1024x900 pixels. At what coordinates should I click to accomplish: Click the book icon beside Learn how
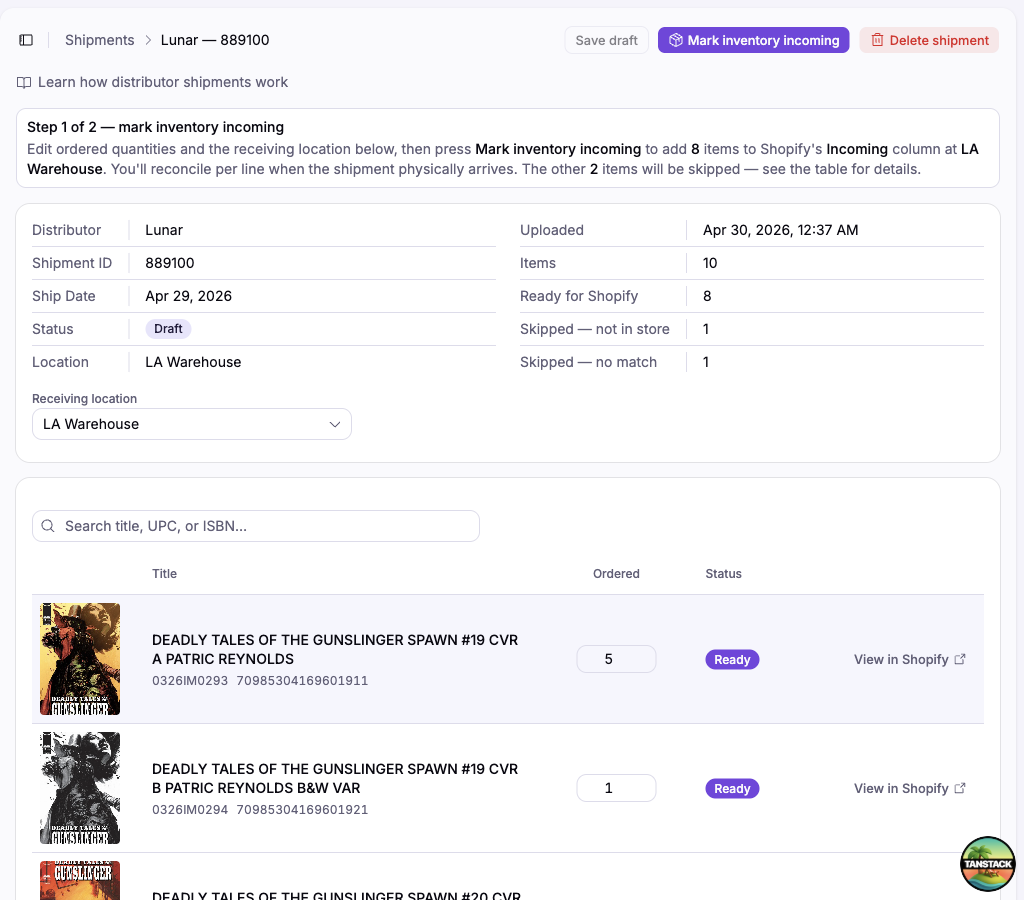point(24,82)
